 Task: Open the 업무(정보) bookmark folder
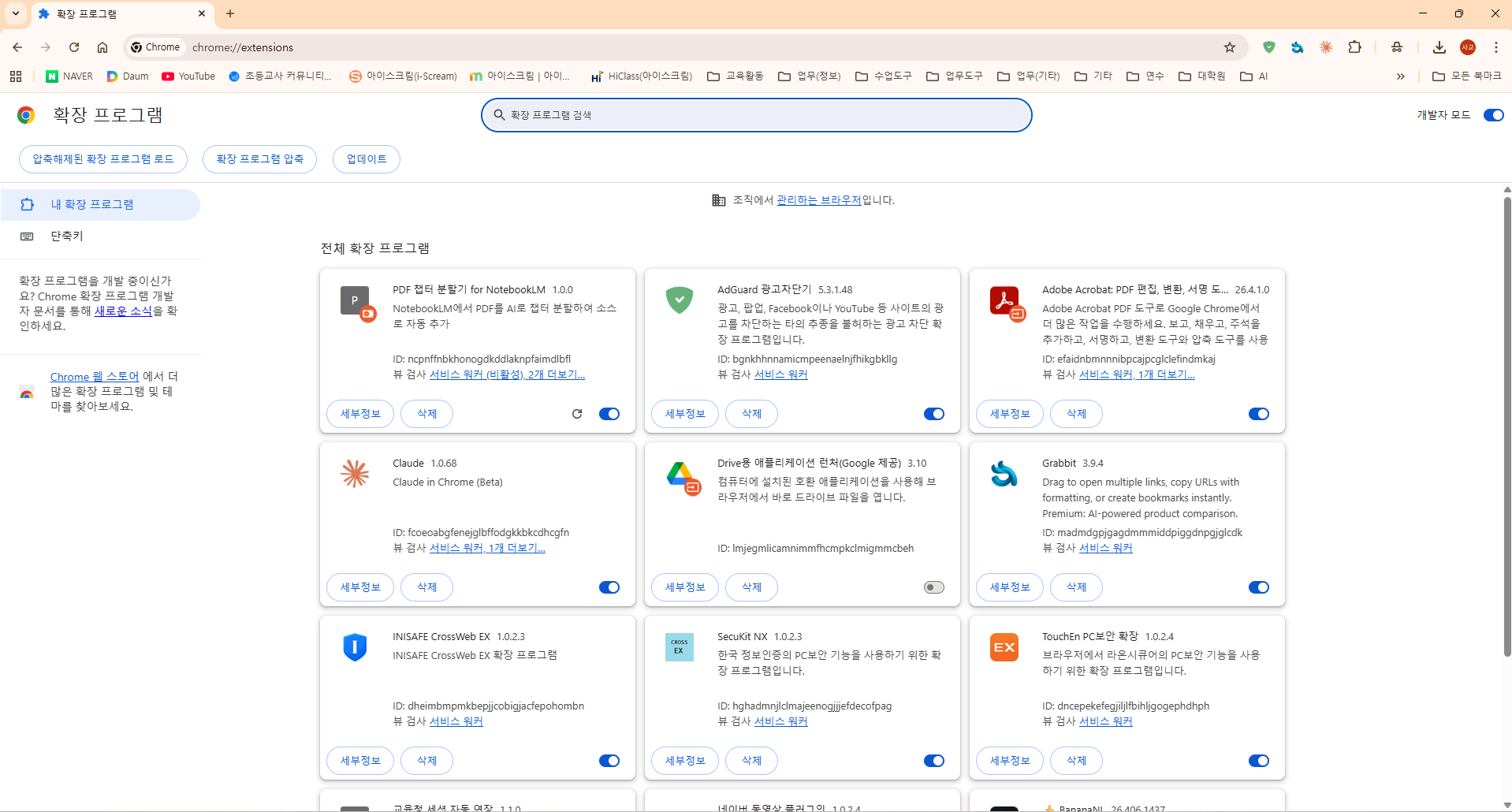click(x=810, y=76)
